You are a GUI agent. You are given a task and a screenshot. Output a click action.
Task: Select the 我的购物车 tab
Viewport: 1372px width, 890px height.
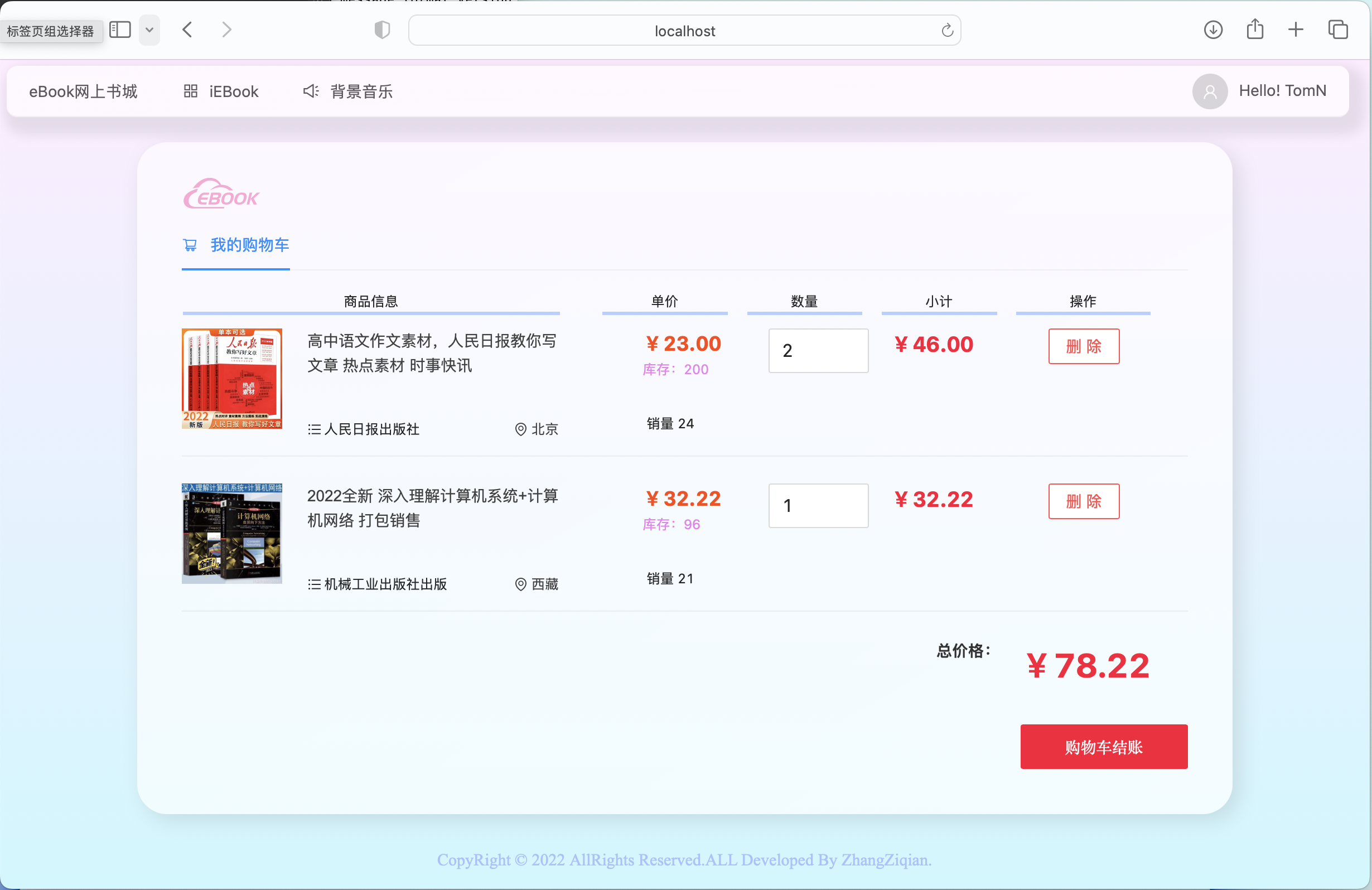236,245
